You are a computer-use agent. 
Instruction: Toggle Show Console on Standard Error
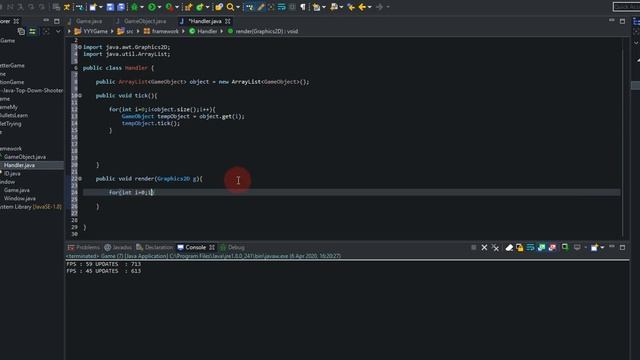point(552,247)
